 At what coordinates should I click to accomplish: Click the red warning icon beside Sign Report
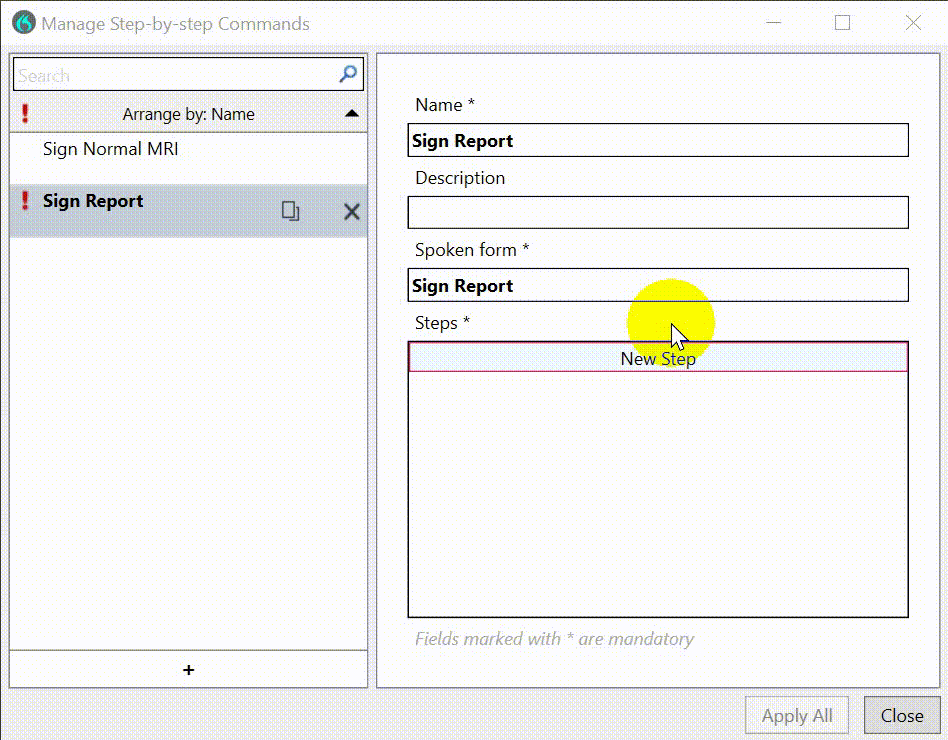click(x=25, y=201)
